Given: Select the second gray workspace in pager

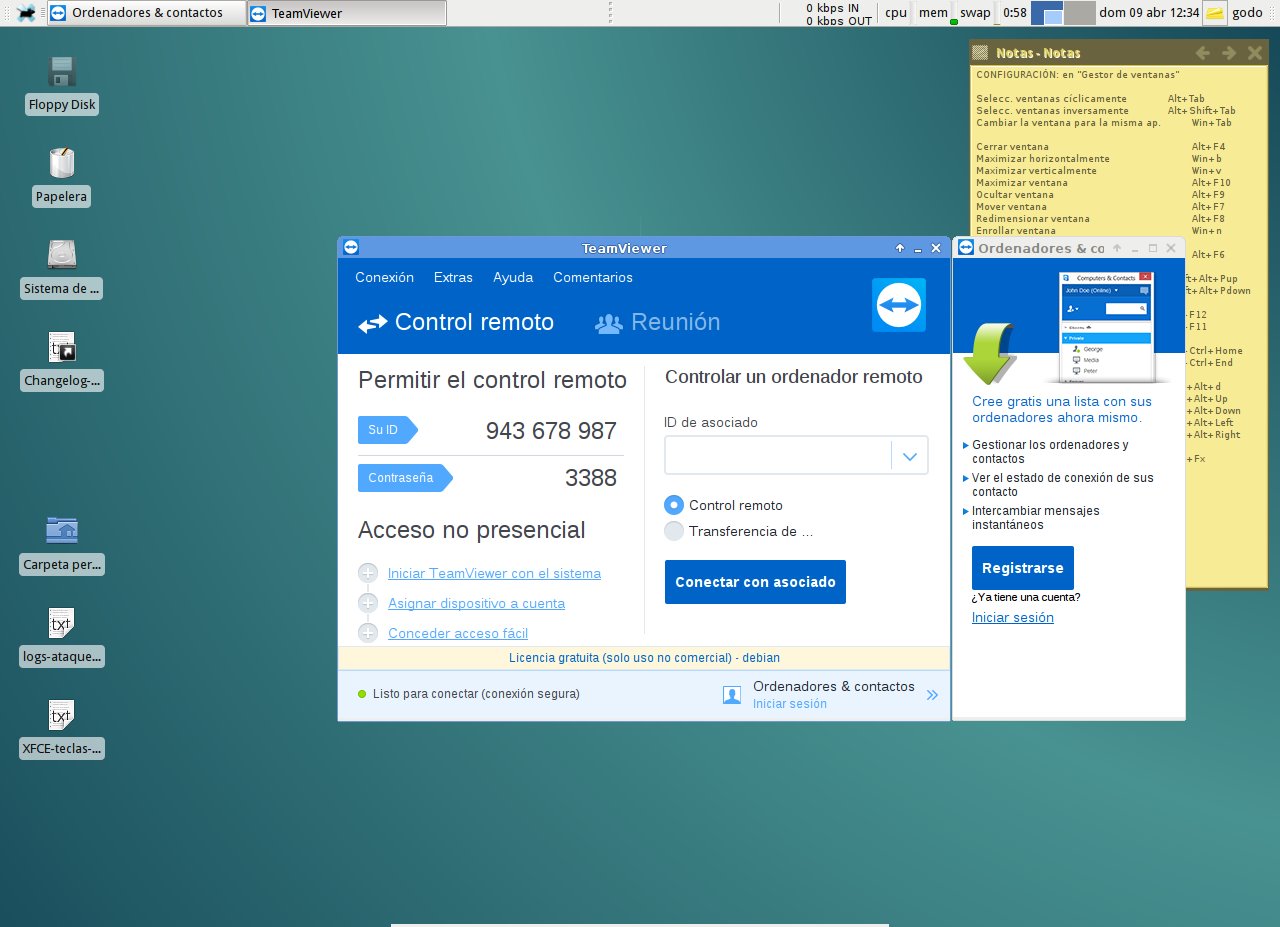Looking at the screenshot, I should (x=1080, y=13).
